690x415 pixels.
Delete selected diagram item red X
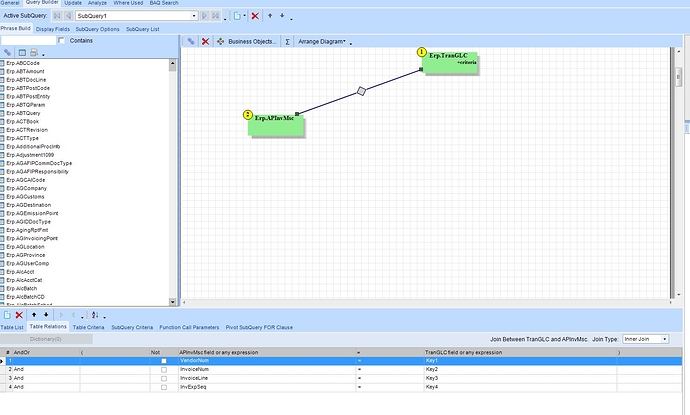(205, 41)
